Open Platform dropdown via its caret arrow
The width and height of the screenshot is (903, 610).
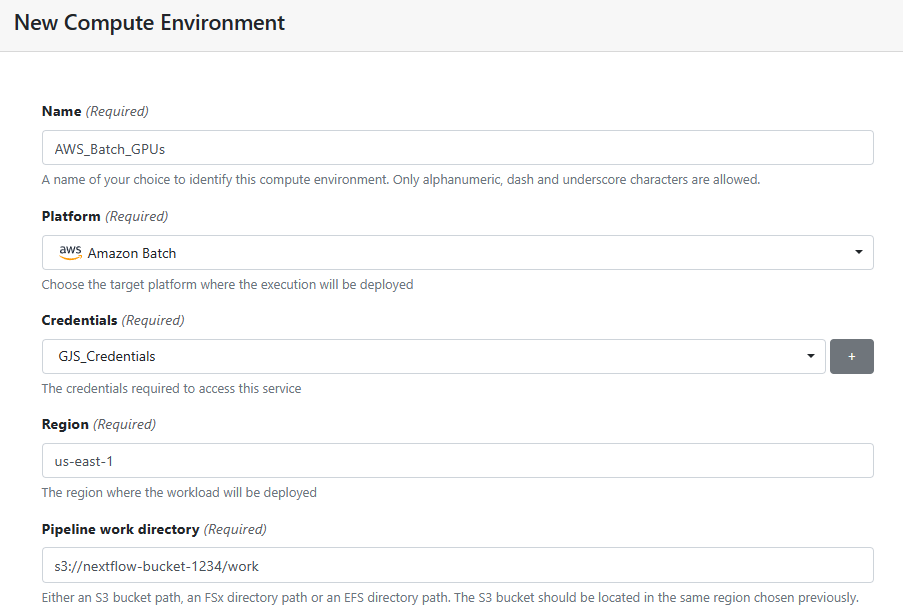tap(859, 252)
